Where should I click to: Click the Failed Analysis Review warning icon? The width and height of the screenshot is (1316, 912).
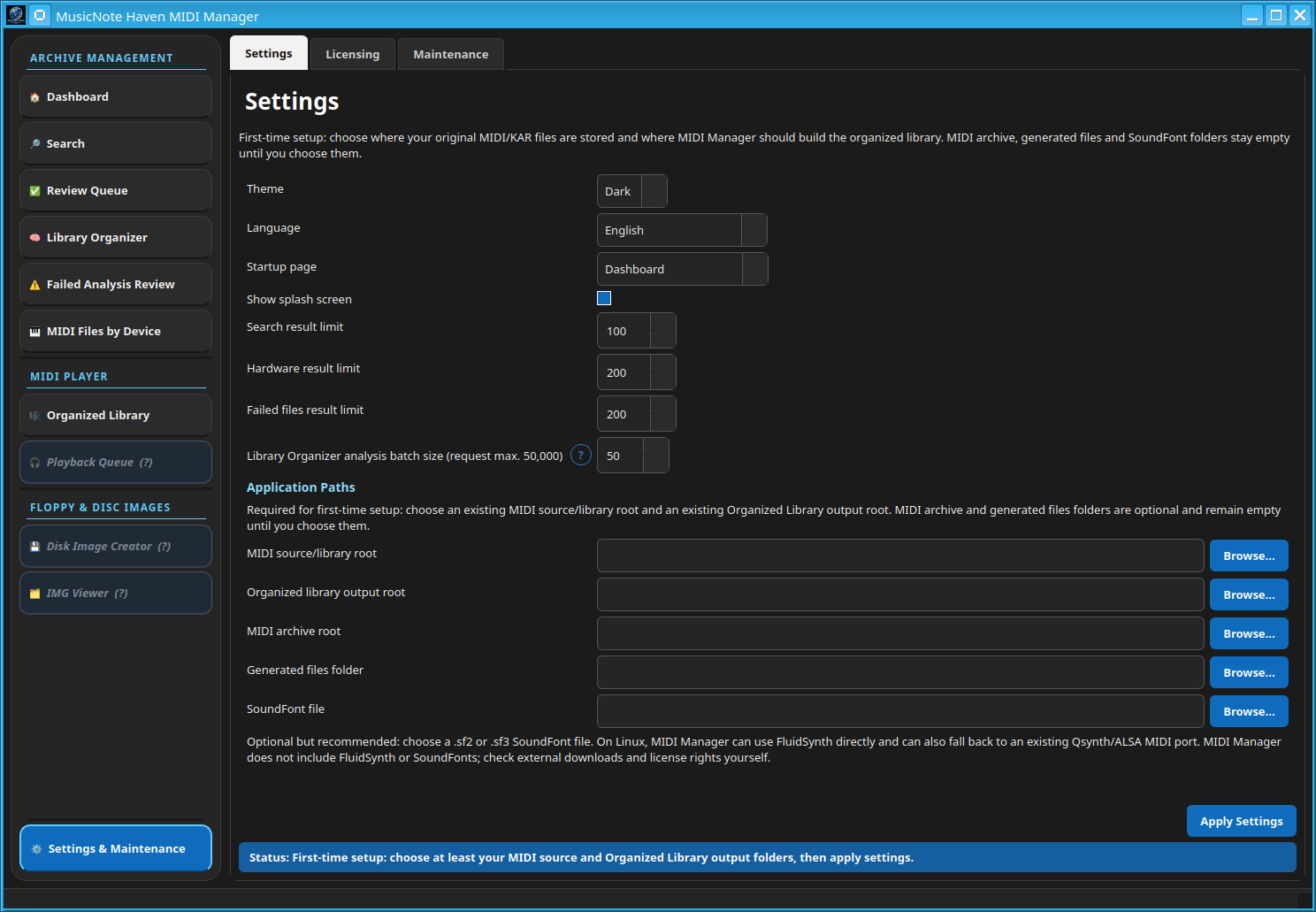click(34, 285)
